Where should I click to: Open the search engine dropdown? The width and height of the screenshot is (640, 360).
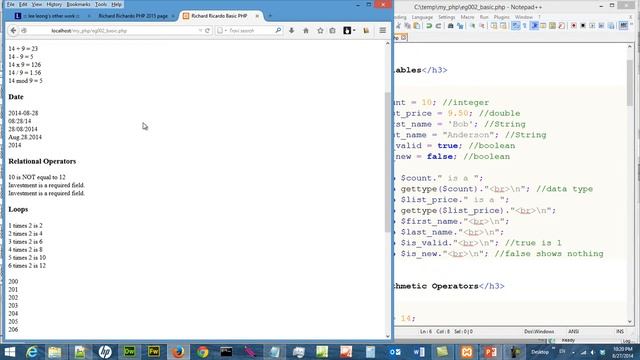click(x=222, y=31)
